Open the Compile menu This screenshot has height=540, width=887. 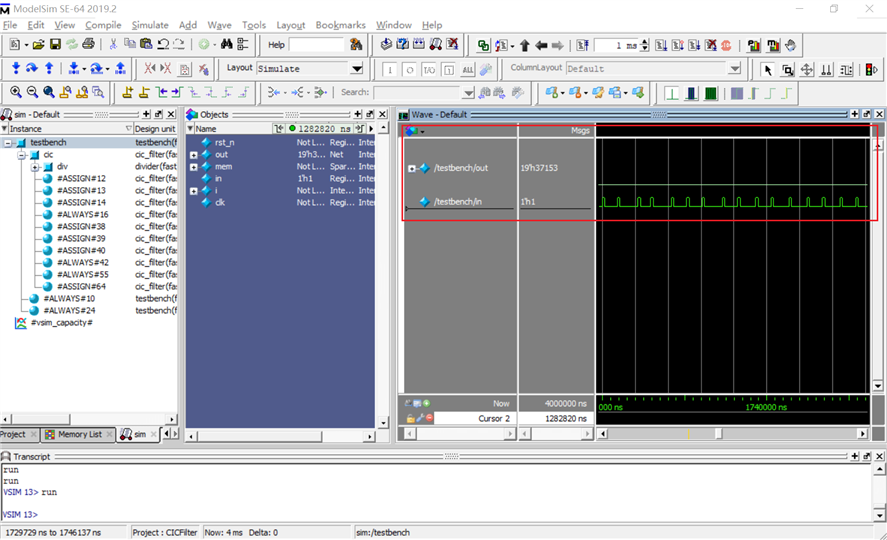point(103,25)
